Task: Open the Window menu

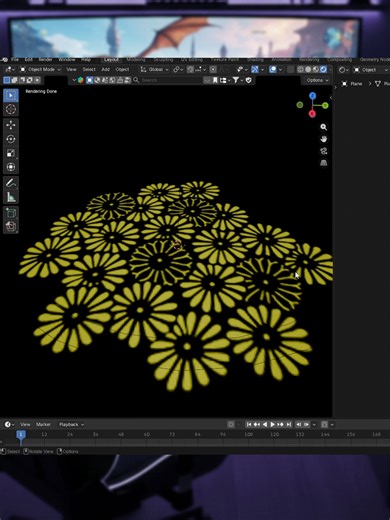Action: [67, 60]
